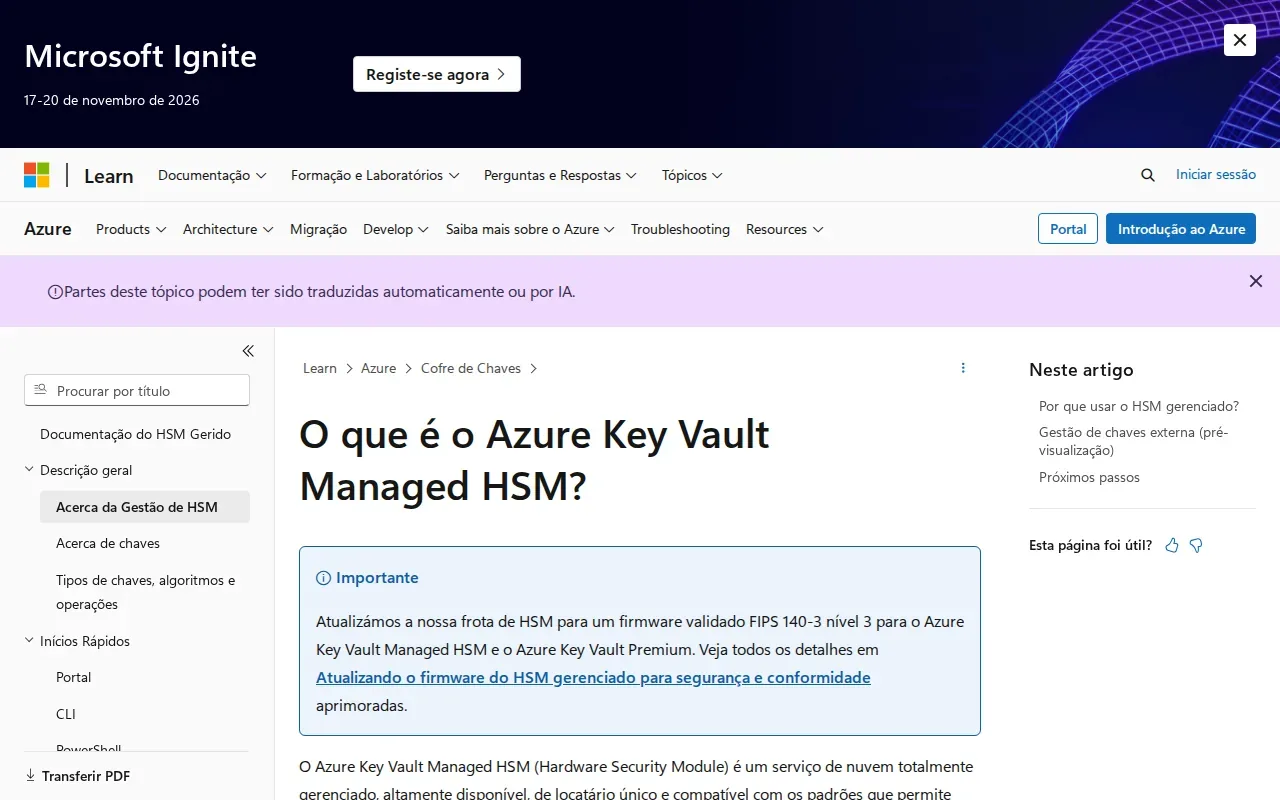Dismiss the automatic translation notice

1256,281
